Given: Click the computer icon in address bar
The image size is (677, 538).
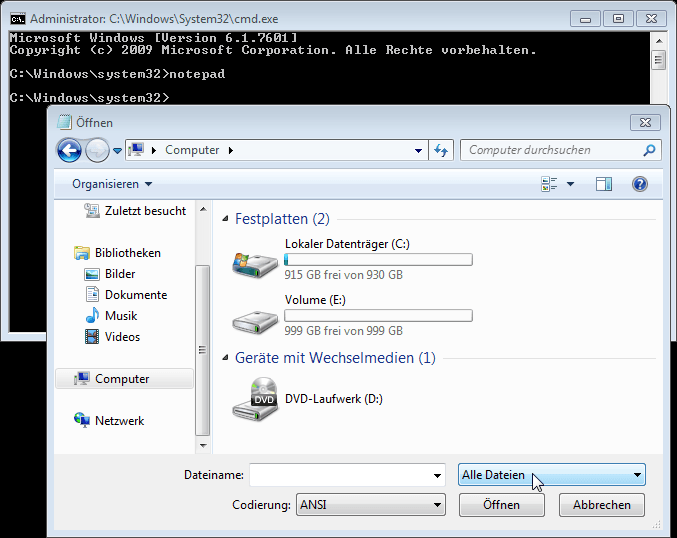Looking at the screenshot, I should point(136,150).
